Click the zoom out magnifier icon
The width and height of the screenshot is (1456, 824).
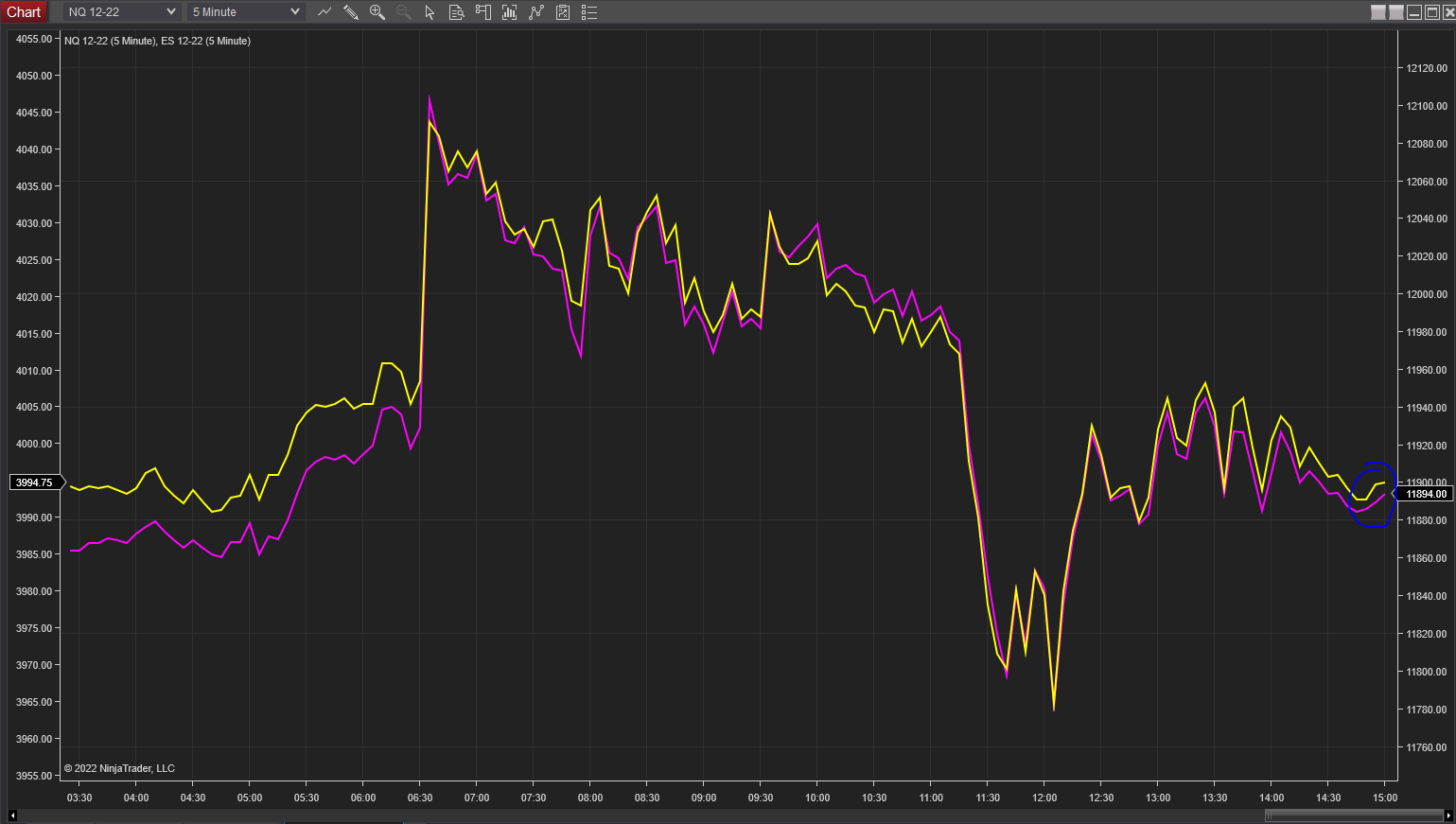404,12
